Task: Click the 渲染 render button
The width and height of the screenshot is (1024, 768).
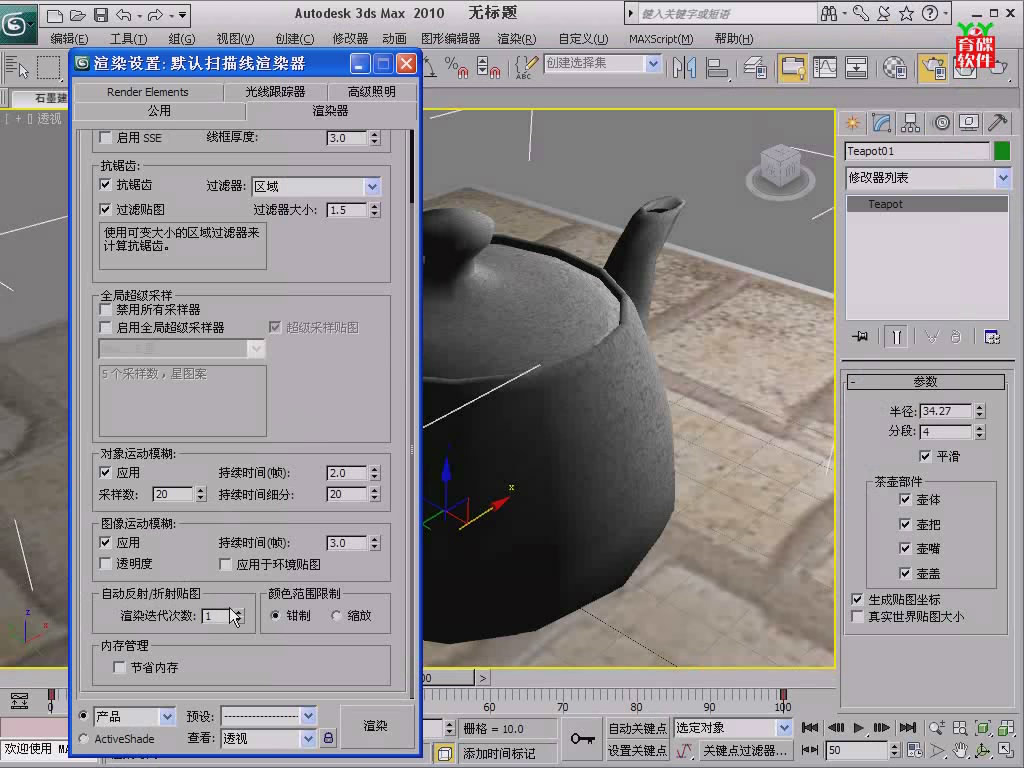Action: (x=376, y=726)
